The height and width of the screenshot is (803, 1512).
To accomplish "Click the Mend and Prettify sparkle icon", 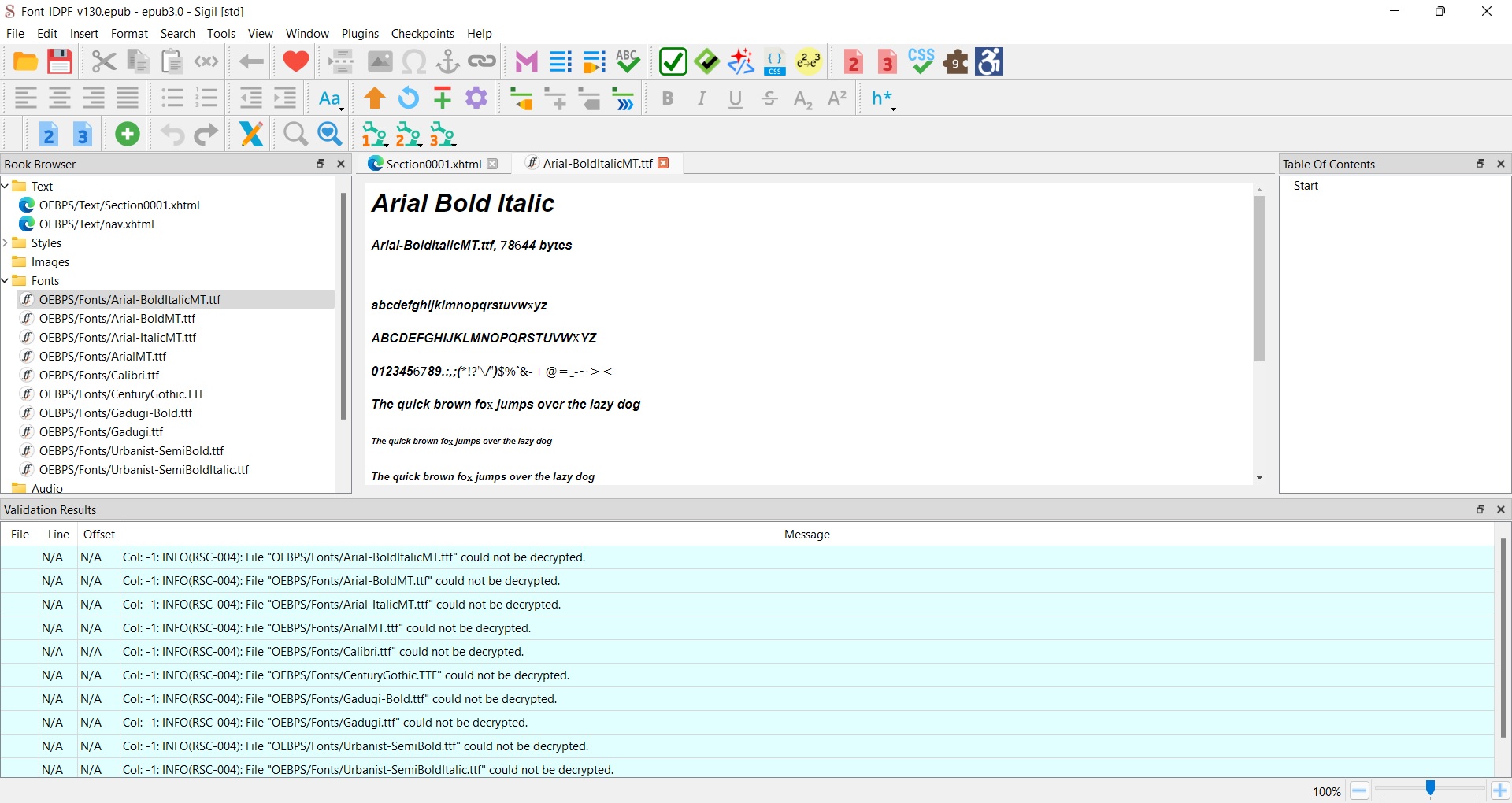I will 741,61.
